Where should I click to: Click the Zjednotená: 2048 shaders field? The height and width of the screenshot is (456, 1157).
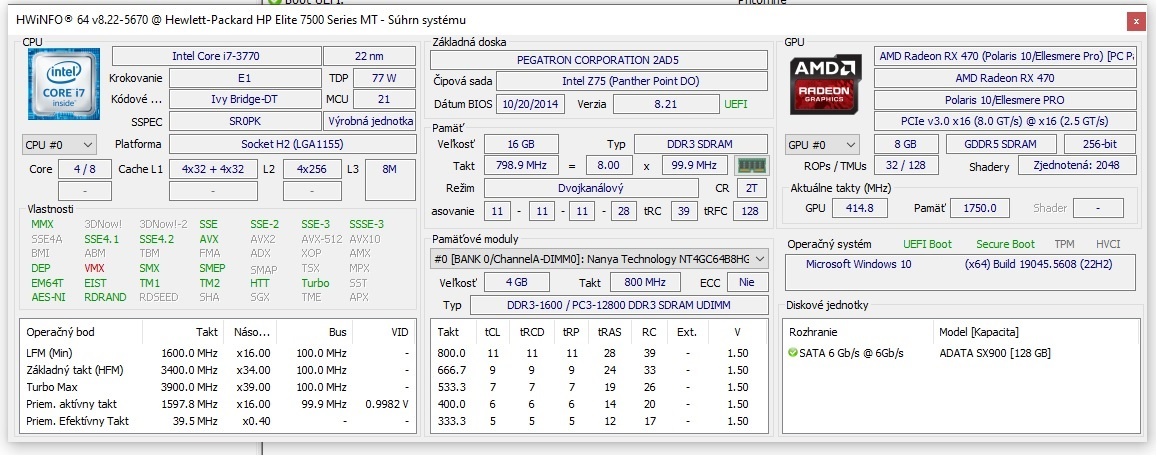pyautogui.click(x=1078, y=165)
